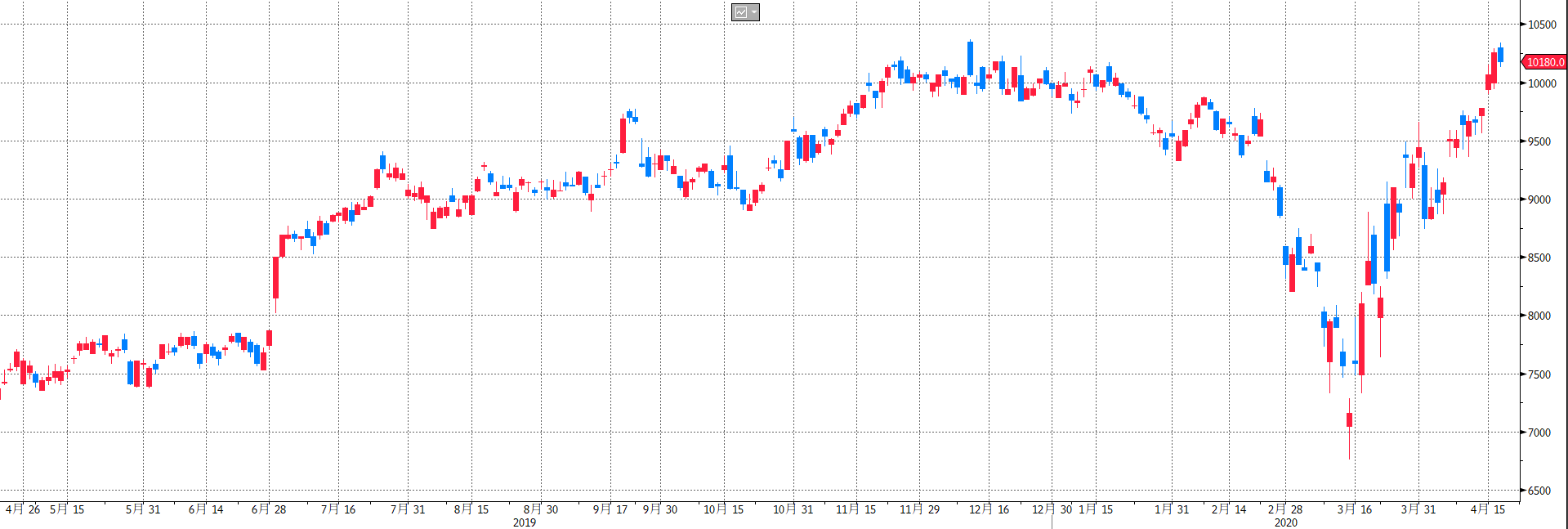Click the lowest red candlestick near 7000
Viewport: 1568px width, 529px height.
tap(1349, 419)
